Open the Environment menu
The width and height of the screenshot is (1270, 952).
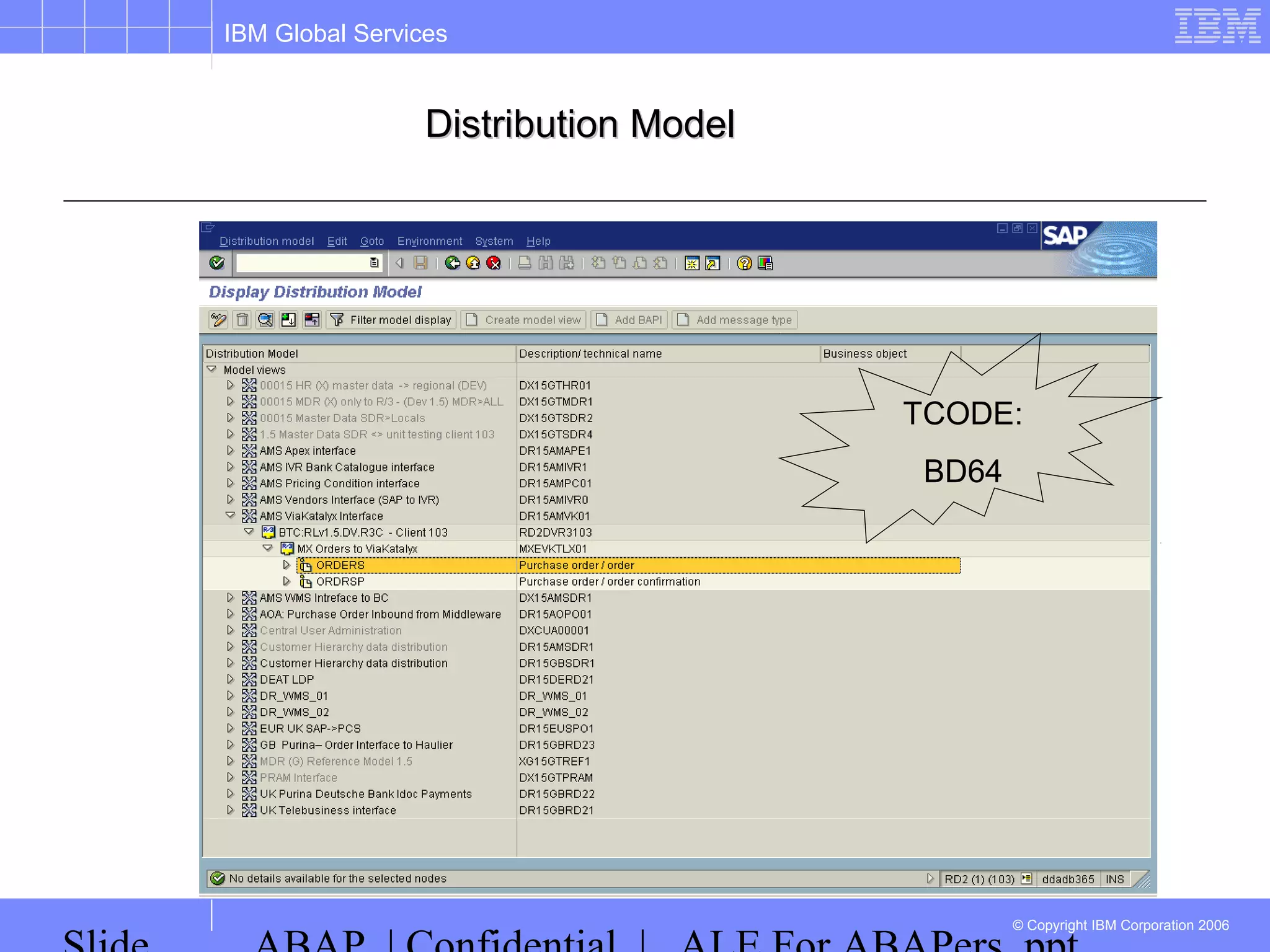pyautogui.click(x=430, y=241)
